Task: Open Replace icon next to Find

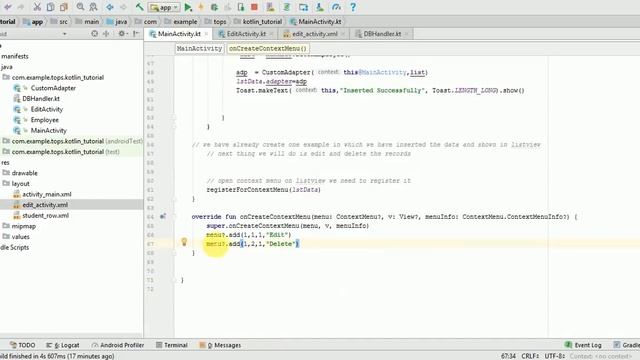Action: pos(93,7)
